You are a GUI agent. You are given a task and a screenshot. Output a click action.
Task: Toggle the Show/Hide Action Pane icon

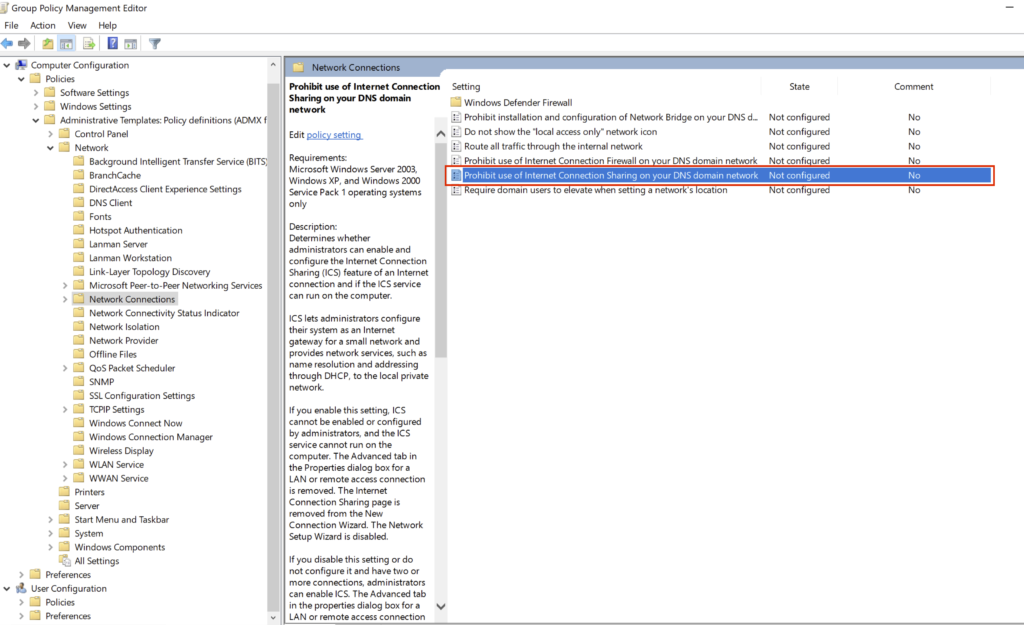point(131,44)
